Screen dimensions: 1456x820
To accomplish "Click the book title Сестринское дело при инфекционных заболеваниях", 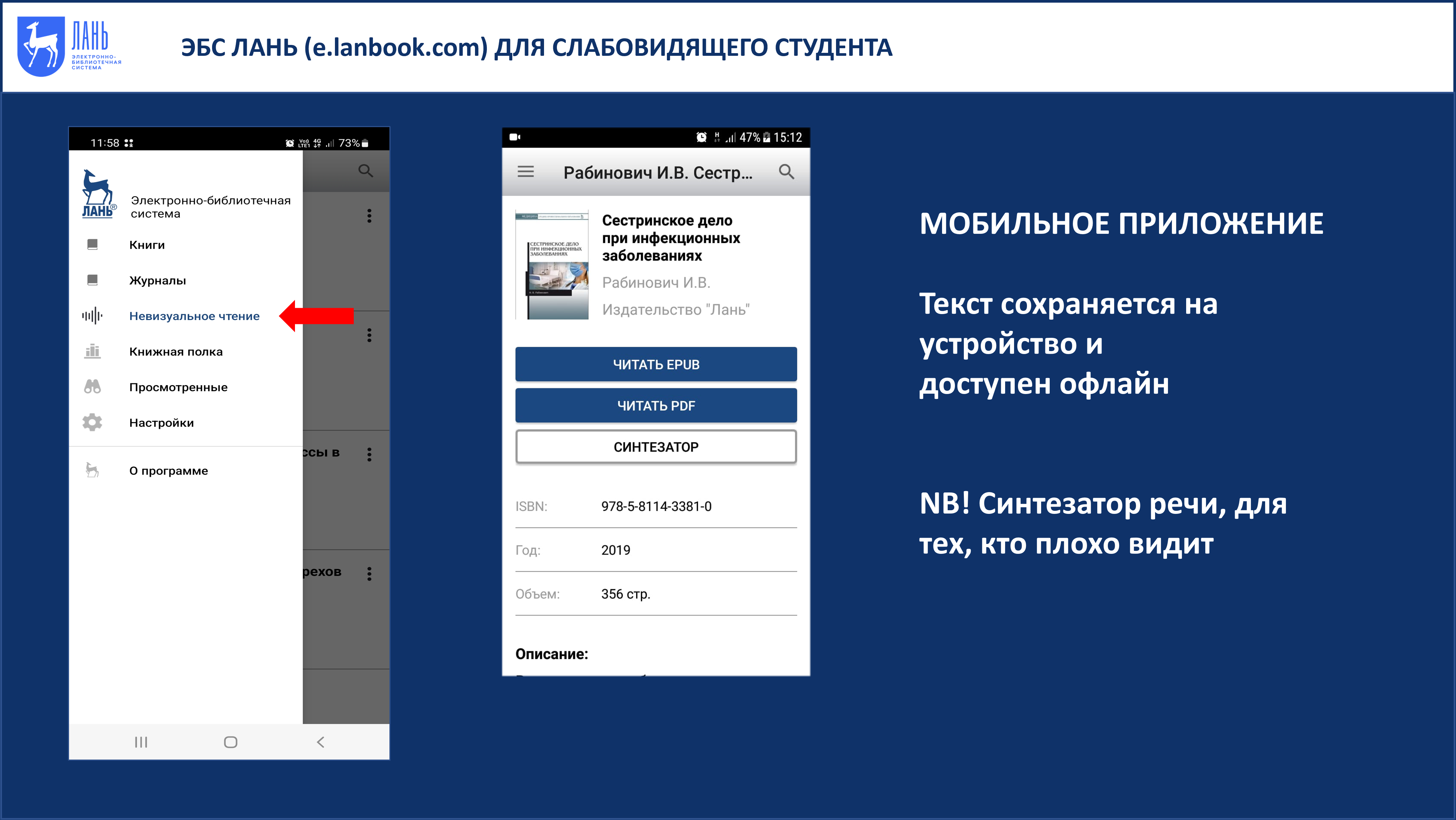I will [671, 238].
